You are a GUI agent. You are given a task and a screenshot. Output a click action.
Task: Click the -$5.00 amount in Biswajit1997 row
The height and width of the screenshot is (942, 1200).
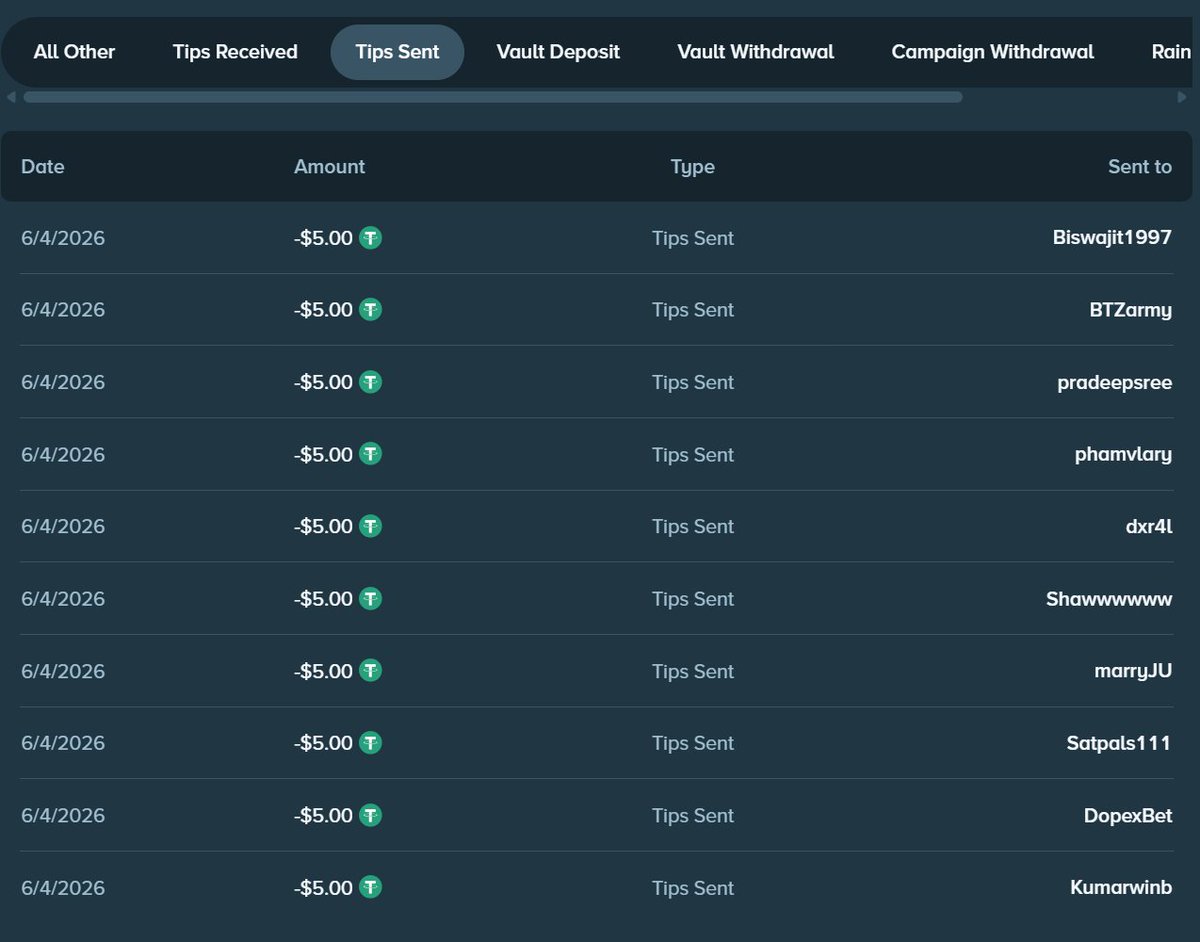click(x=324, y=238)
